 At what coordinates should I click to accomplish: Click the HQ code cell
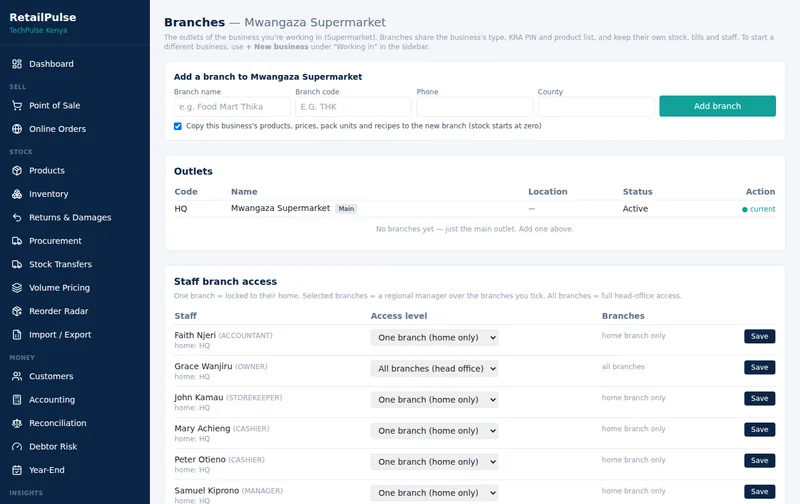(x=181, y=209)
